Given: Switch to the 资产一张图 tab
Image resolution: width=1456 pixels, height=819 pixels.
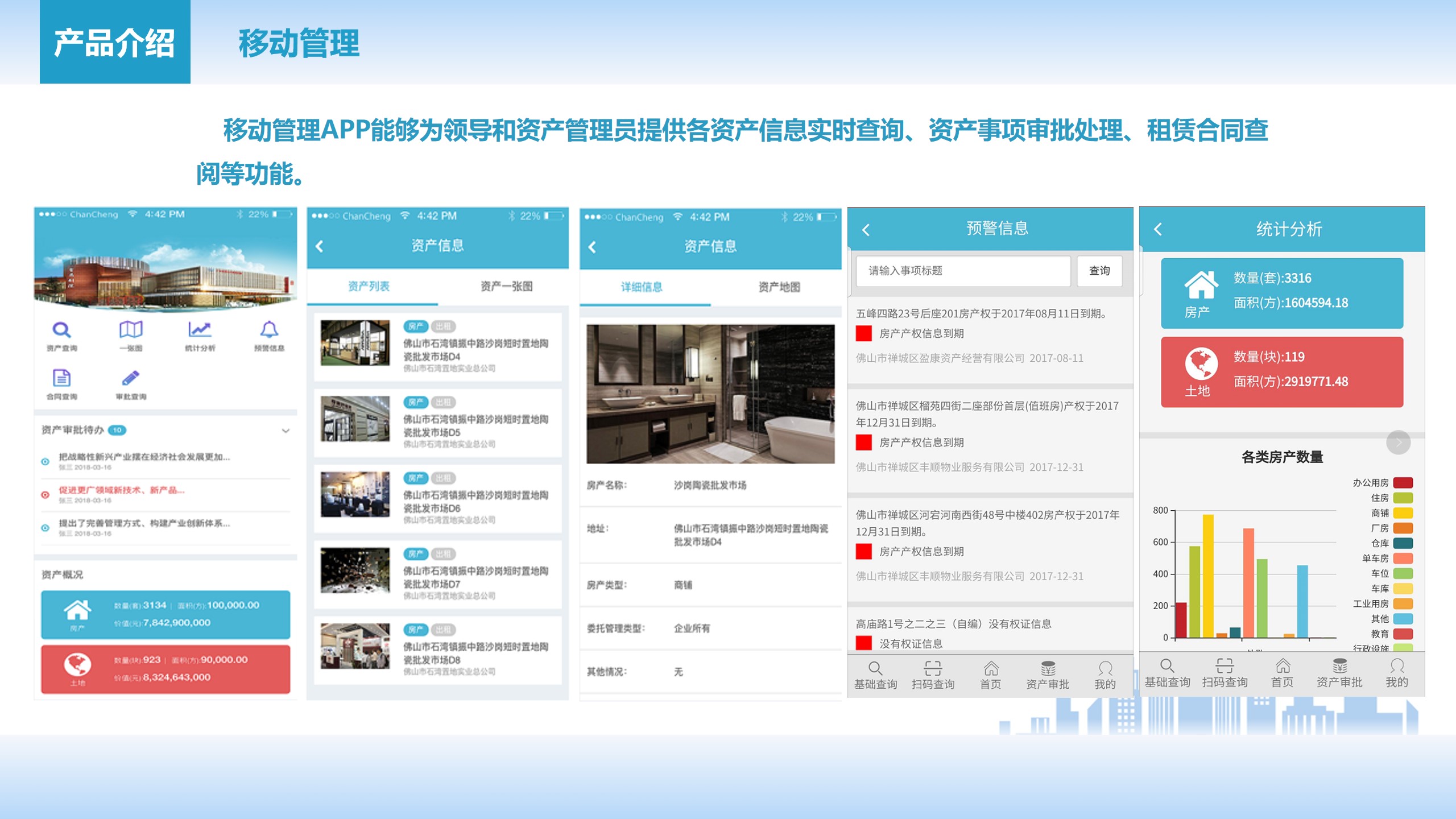Looking at the screenshot, I should click(x=506, y=286).
